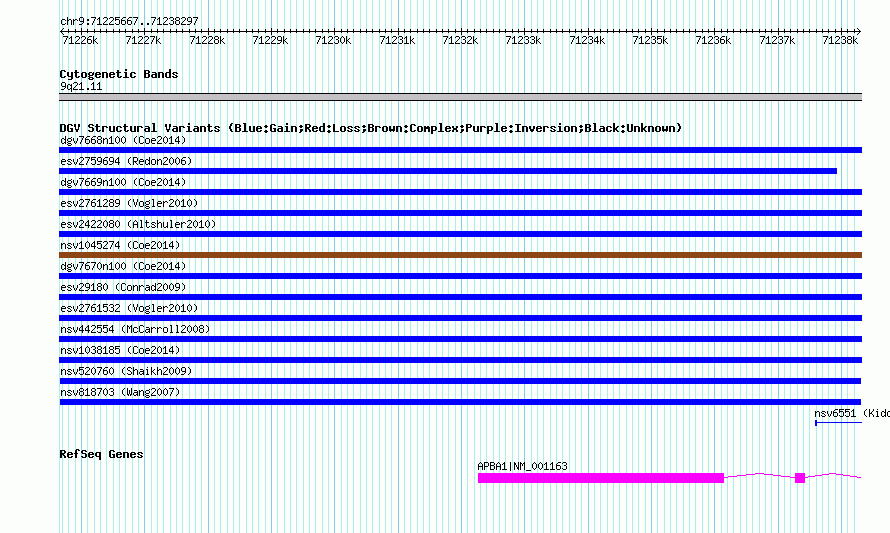Open the nsv818703 (Wang2007) variant label
The image size is (890, 533).
click(x=120, y=392)
